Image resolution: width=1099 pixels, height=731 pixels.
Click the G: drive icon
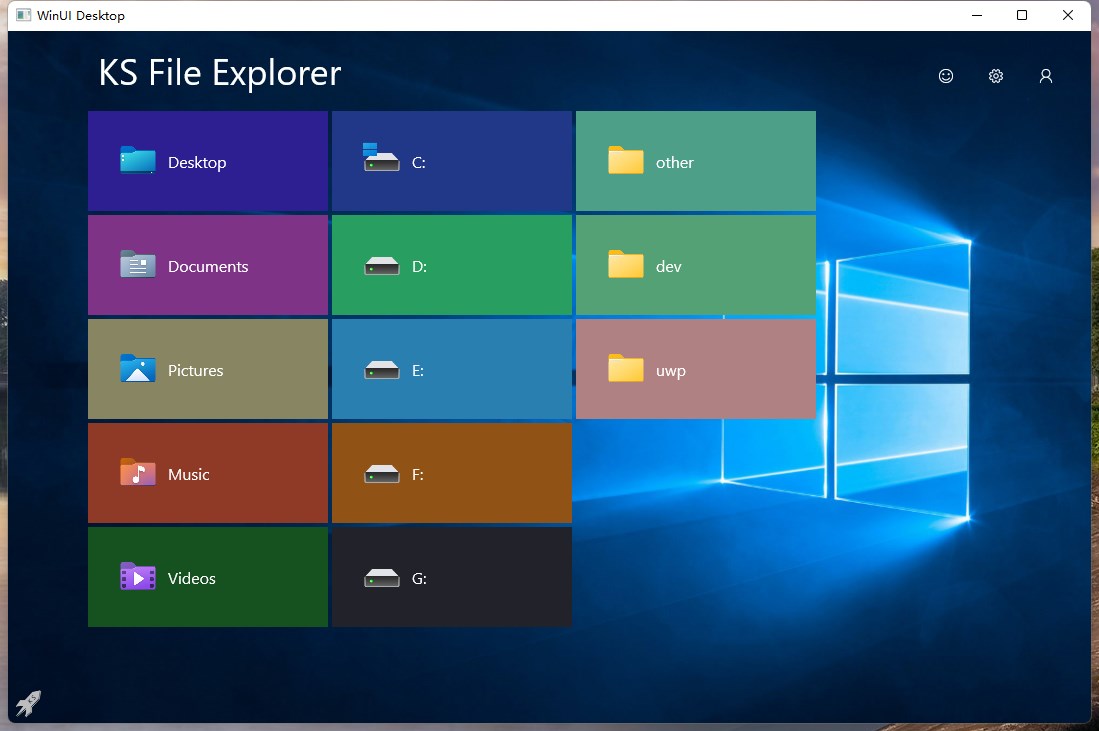pyautogui.click(x=381, y=578)
